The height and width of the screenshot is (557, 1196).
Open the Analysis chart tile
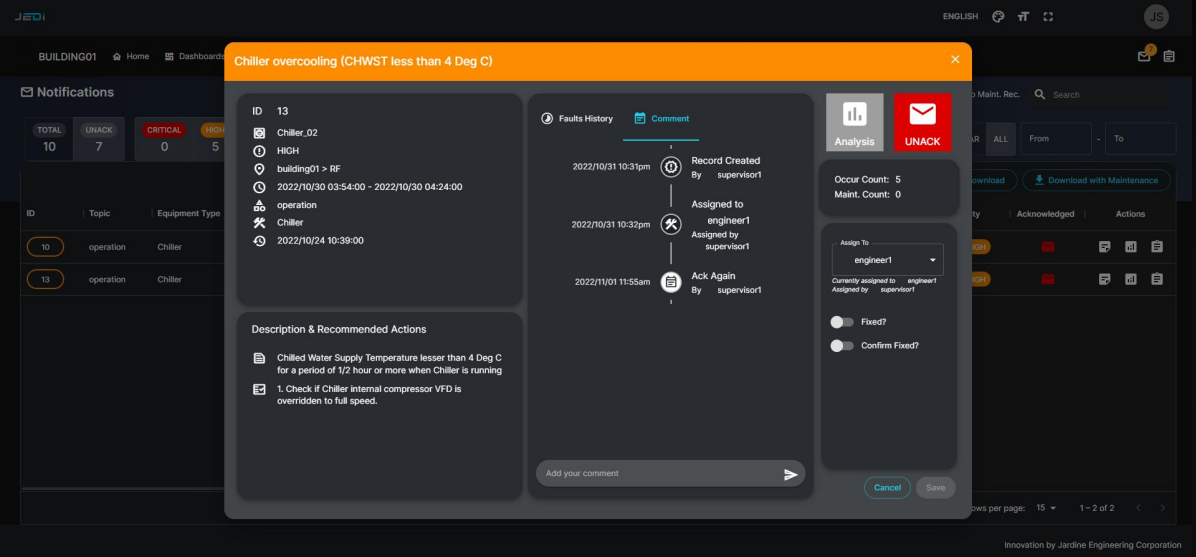tap(854, 122)
